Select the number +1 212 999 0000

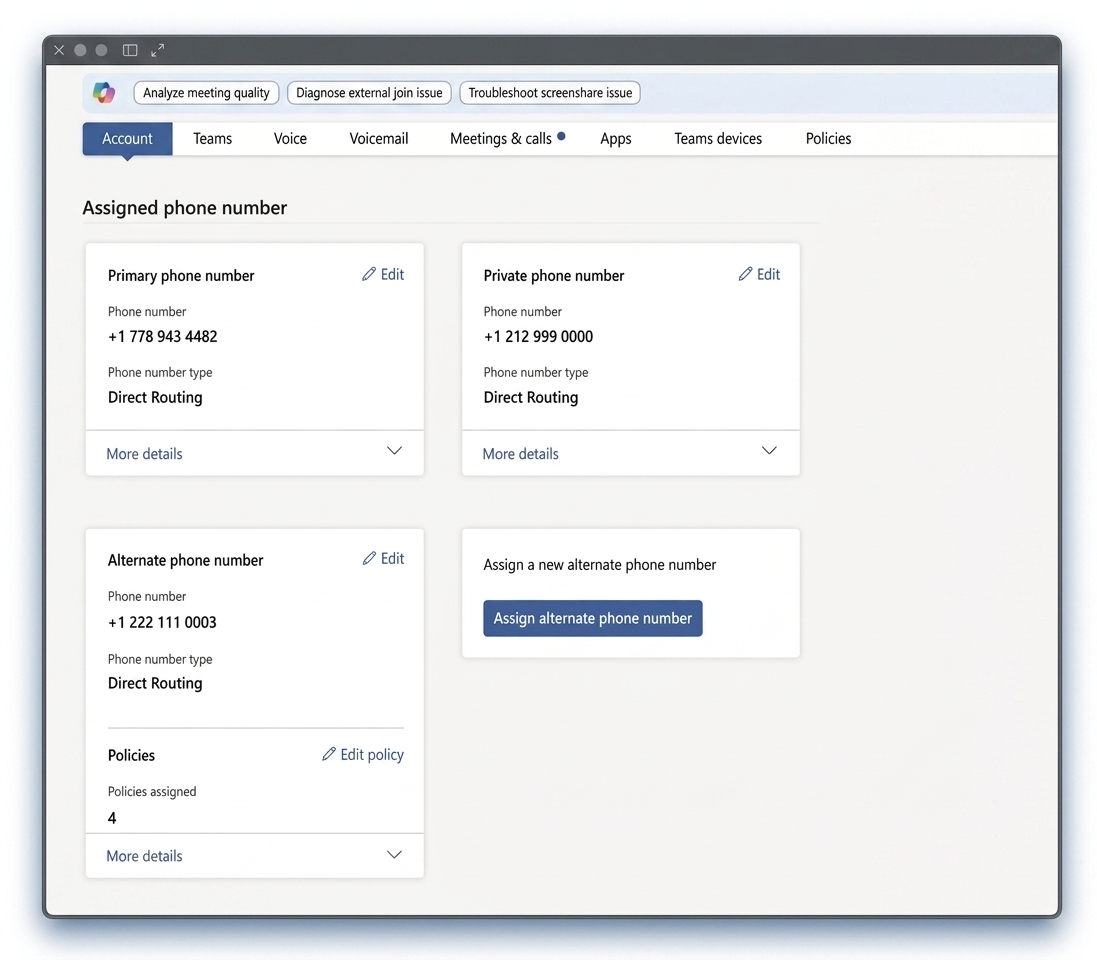[538, 337]
